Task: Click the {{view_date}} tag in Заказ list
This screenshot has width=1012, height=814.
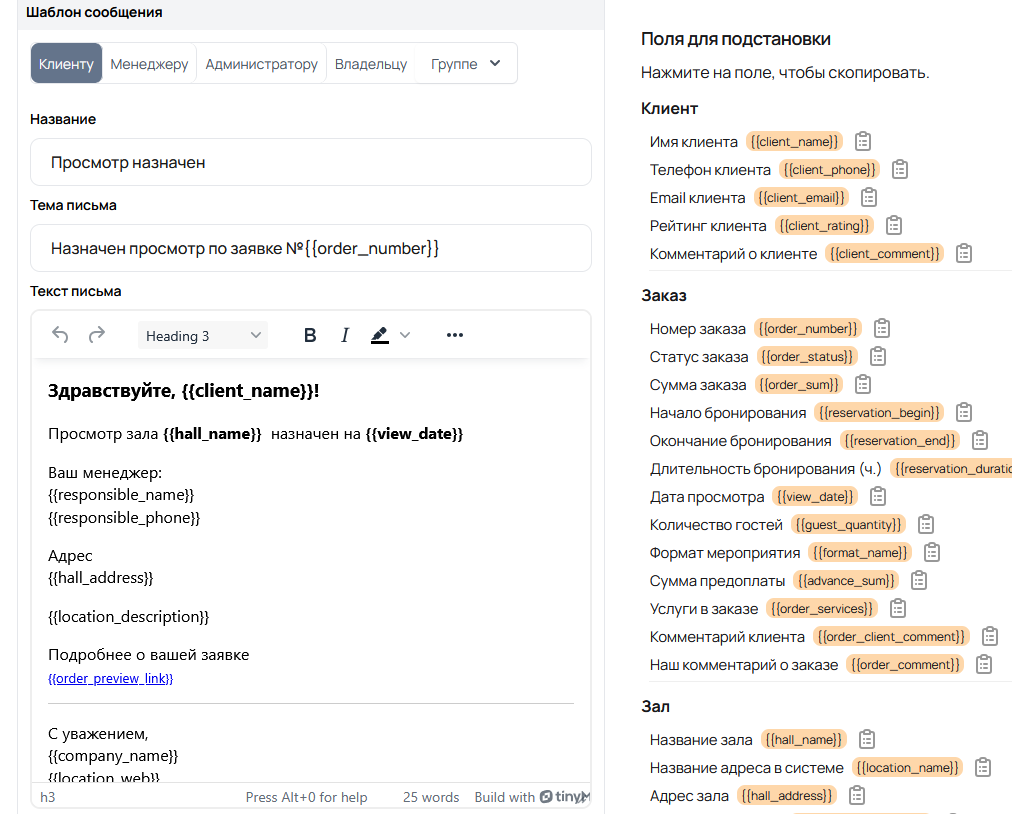Action: (815, 496)
